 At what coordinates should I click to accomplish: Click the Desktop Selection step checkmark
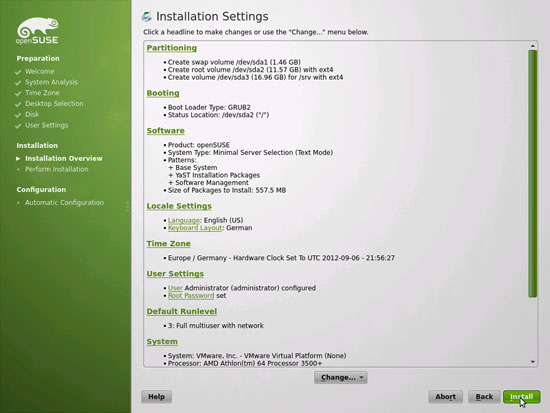[x=18, y=105]
